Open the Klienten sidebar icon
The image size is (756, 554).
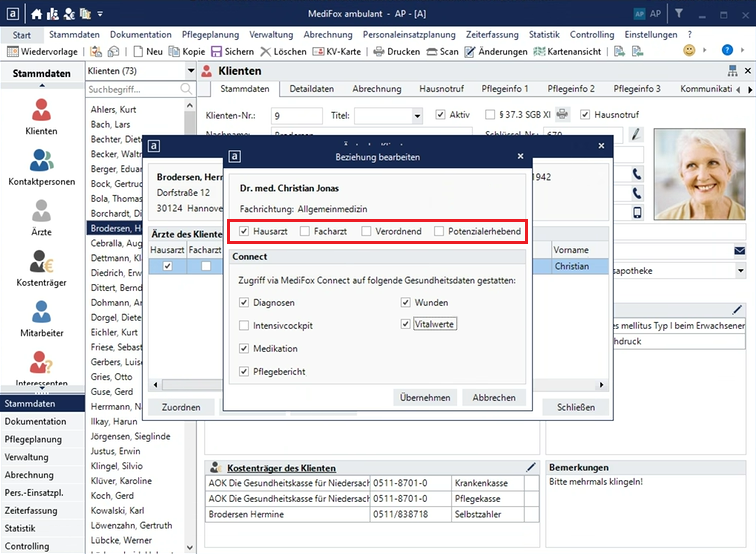(x=40, y=115)
